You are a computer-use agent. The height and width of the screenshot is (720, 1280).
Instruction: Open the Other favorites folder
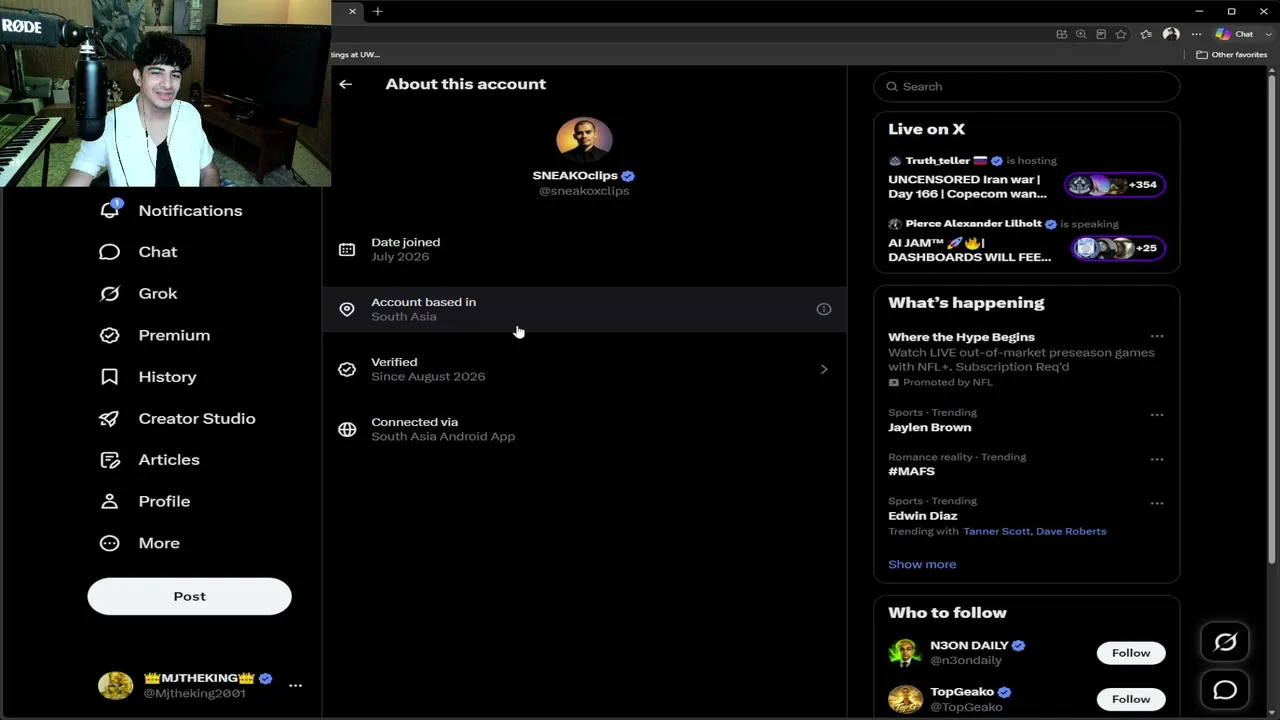(1232, 55)
